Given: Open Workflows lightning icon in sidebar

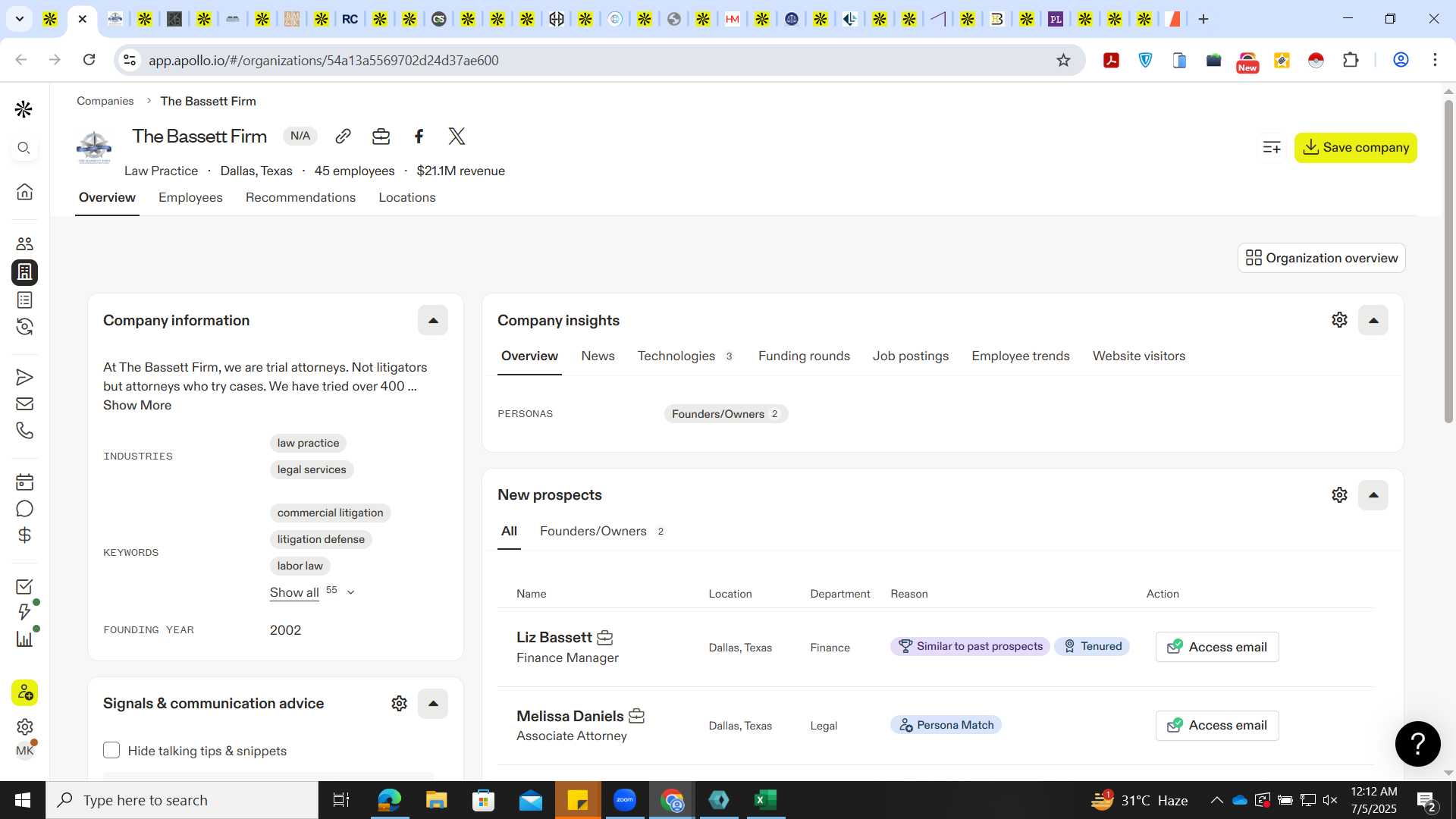Looking at the screenshot, I should click(24, 612).
